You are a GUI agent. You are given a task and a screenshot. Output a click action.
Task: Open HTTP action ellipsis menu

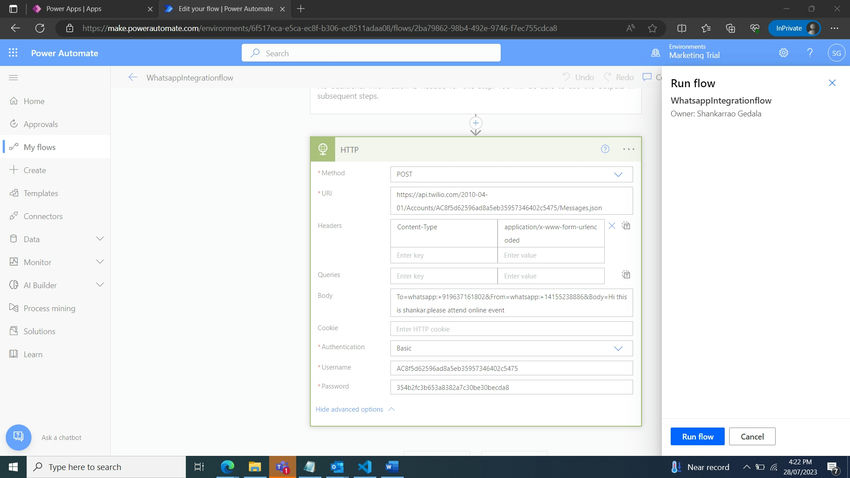[628, 149]
